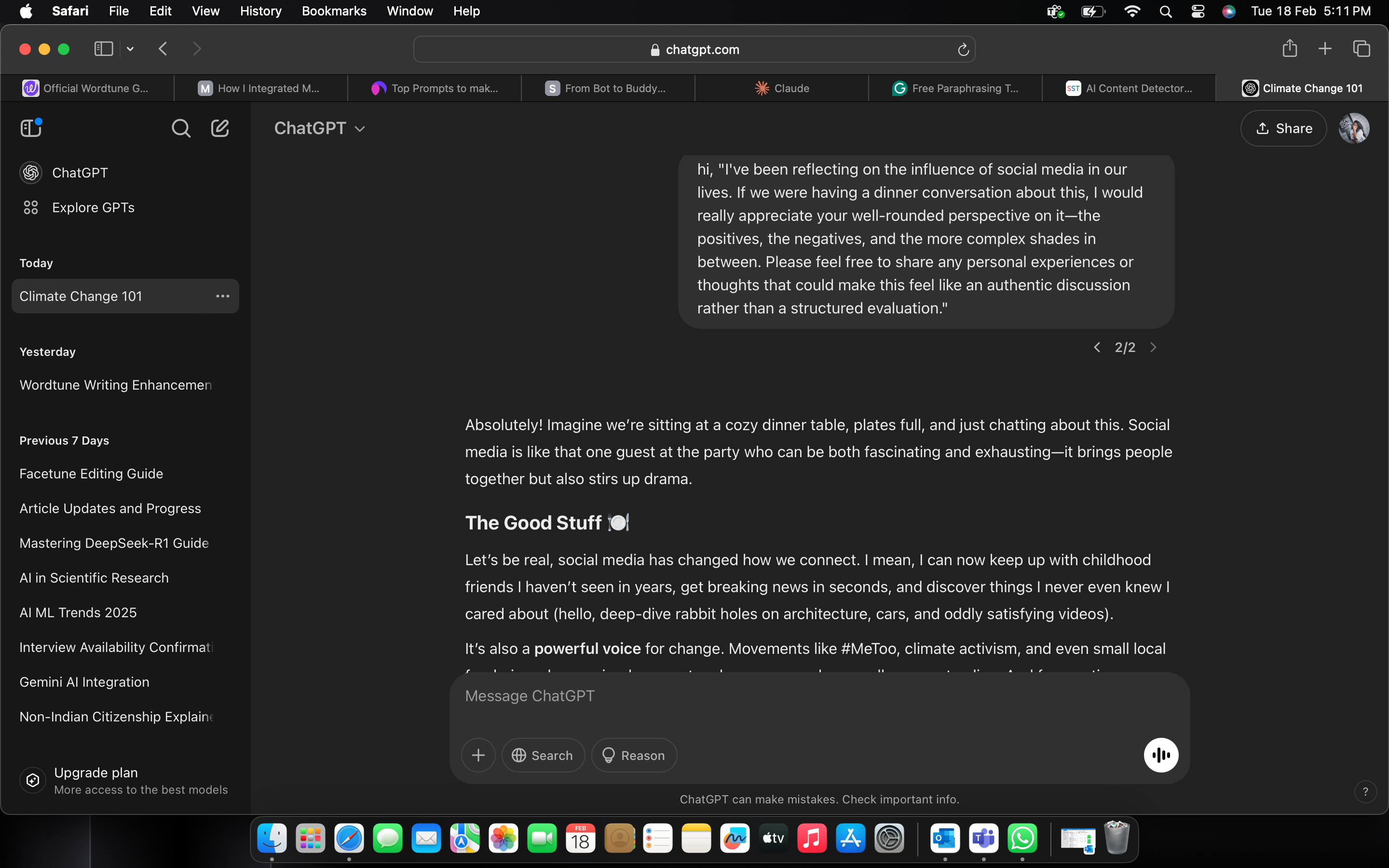Open System Settings from the dock

[889, 839]
